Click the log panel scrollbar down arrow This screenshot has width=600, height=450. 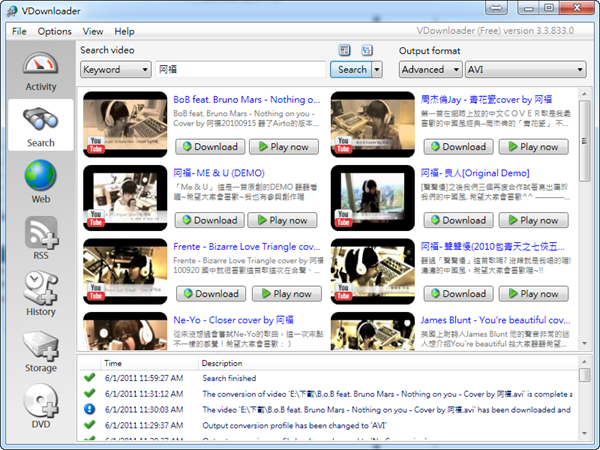pyautogui.click(x=584, y=434)
